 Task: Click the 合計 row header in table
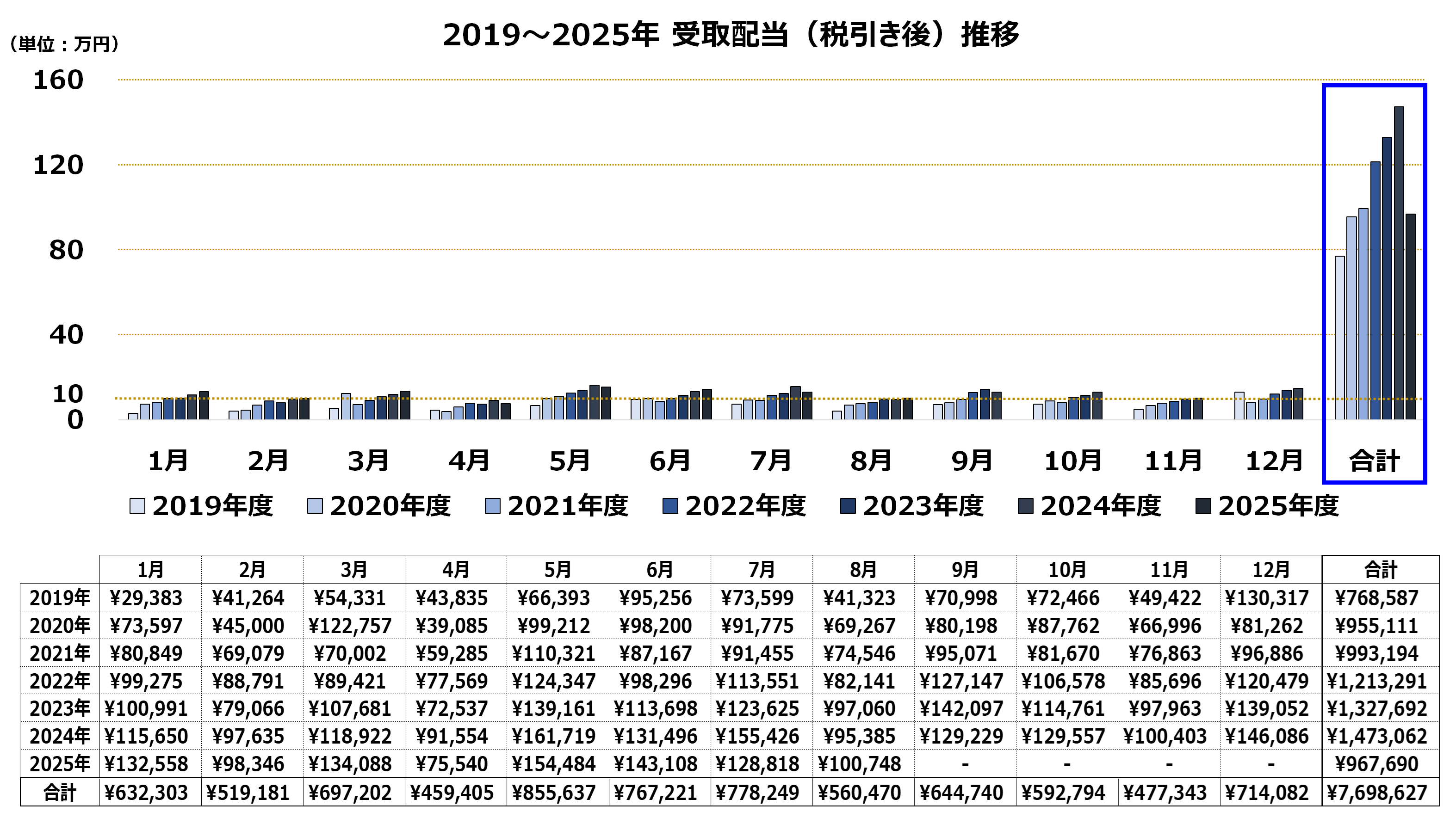click(x=60, y=792)
